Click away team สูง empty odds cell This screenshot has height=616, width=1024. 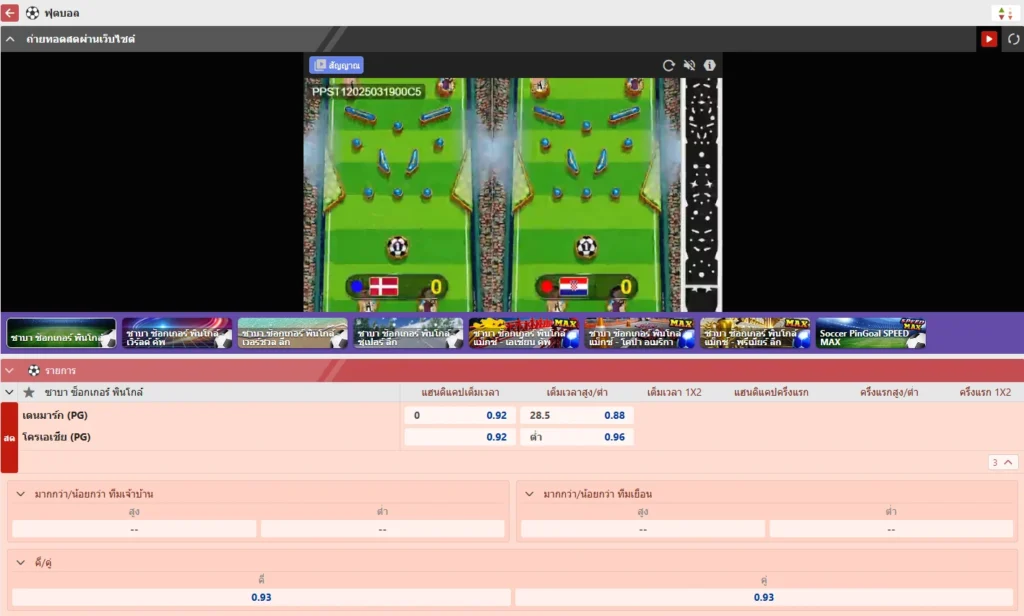pos(643,529)
